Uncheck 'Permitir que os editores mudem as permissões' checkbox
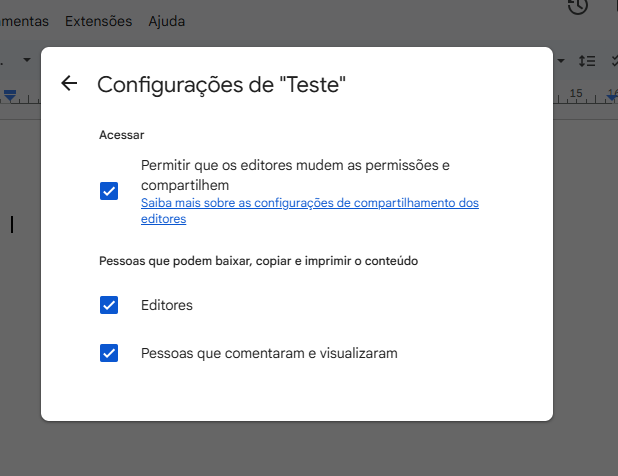618x476 pixels. coord(109,190)
